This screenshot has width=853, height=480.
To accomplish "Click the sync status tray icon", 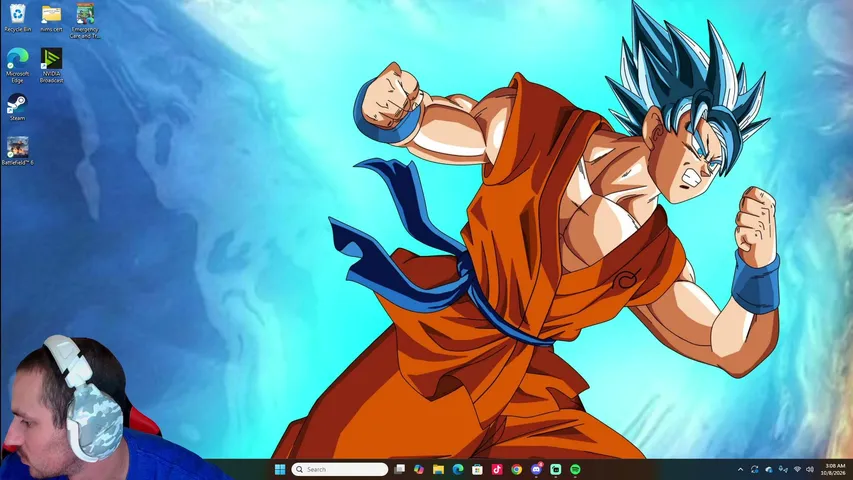I will [x=755, y=469].
